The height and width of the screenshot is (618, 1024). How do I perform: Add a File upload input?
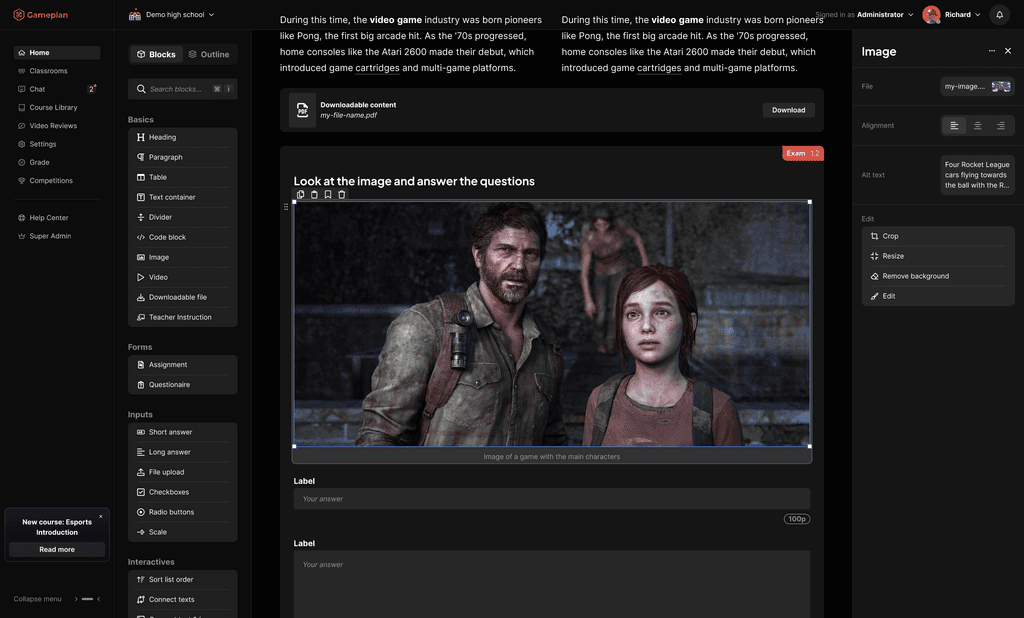(183, 472)
